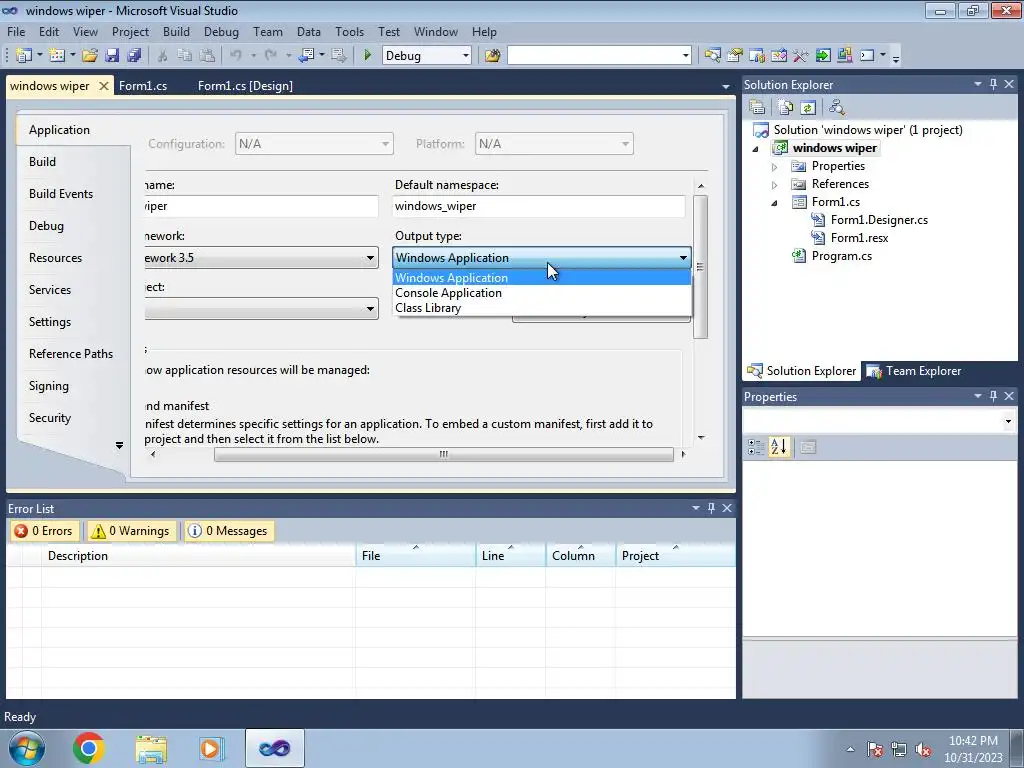Viewport: 1024px width, 768px height.
Task: Select Program.cs in Solution Explorer
Action: click(841, 256)
